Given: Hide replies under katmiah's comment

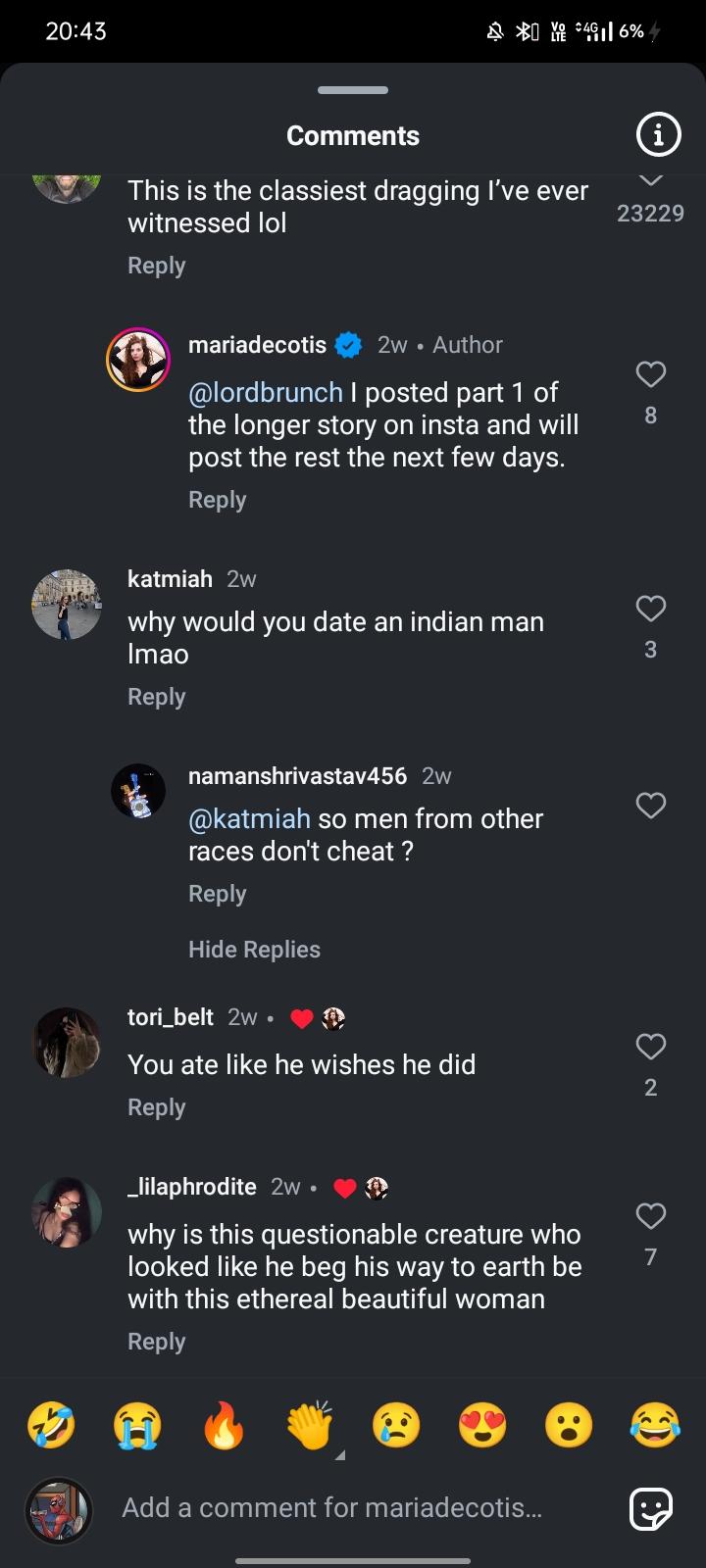Looking at the screenshot, I should pyautogui.click(x=254, y=950).
